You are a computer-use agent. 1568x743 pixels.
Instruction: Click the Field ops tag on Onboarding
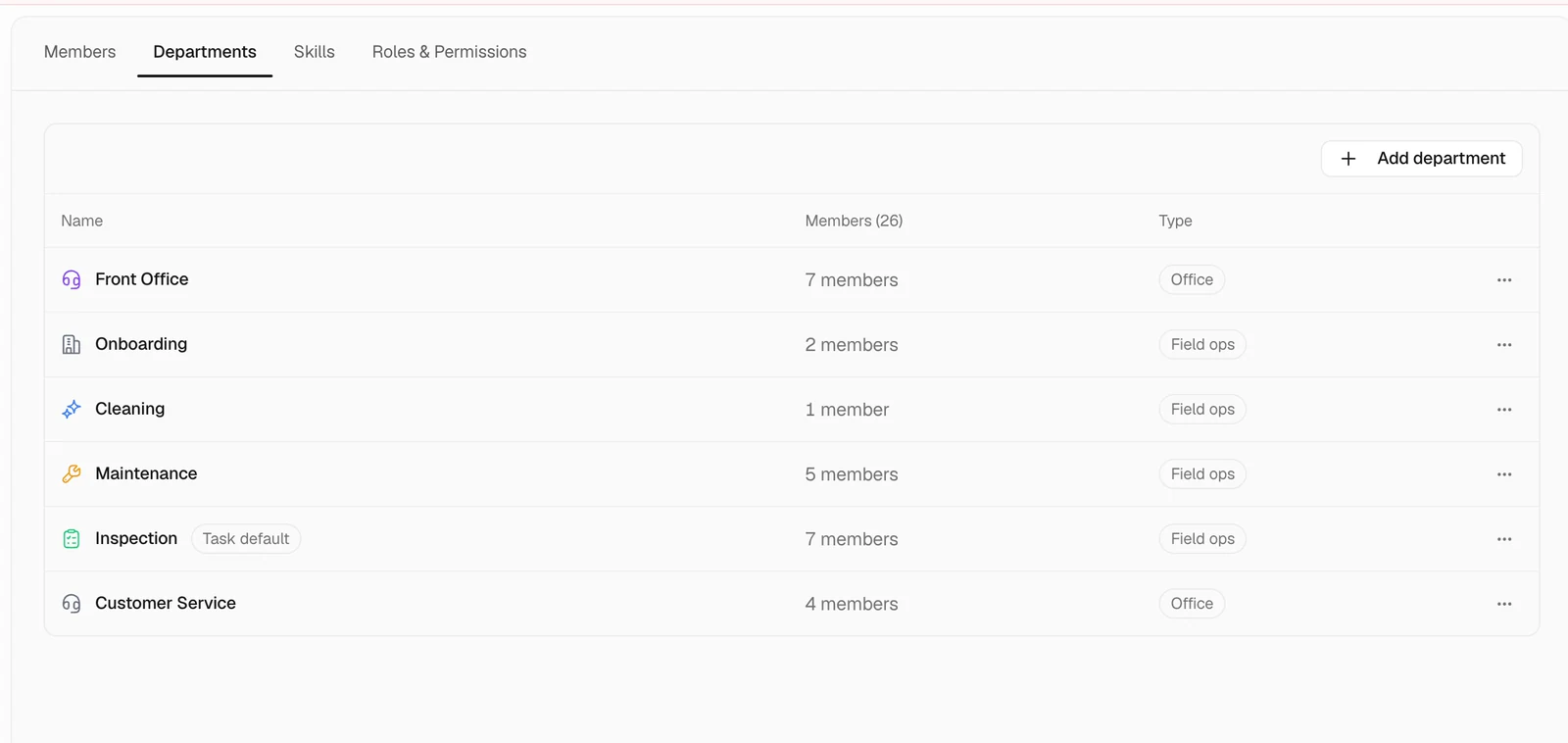click(x=1202, y=345)
